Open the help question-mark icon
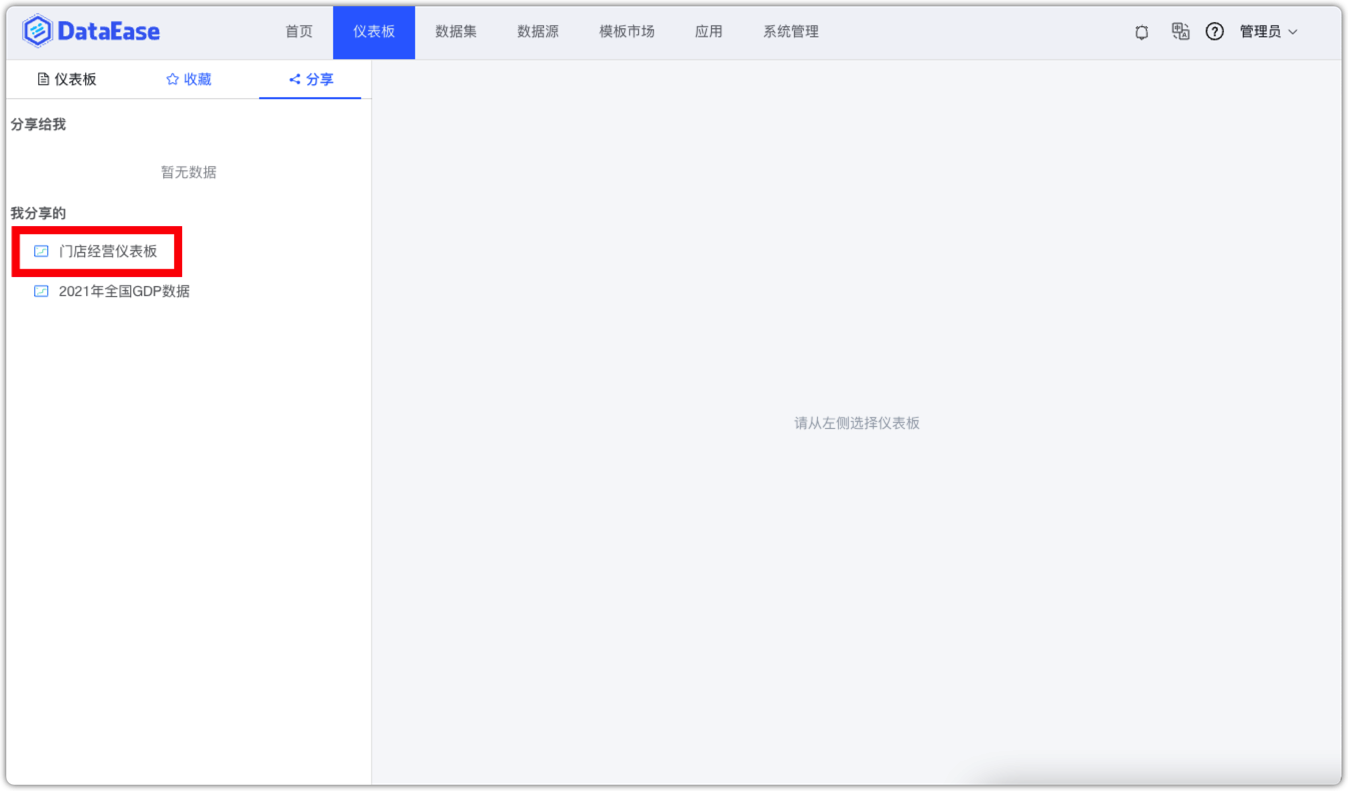Screen dimensions: 1348x791 (1214, 31)
